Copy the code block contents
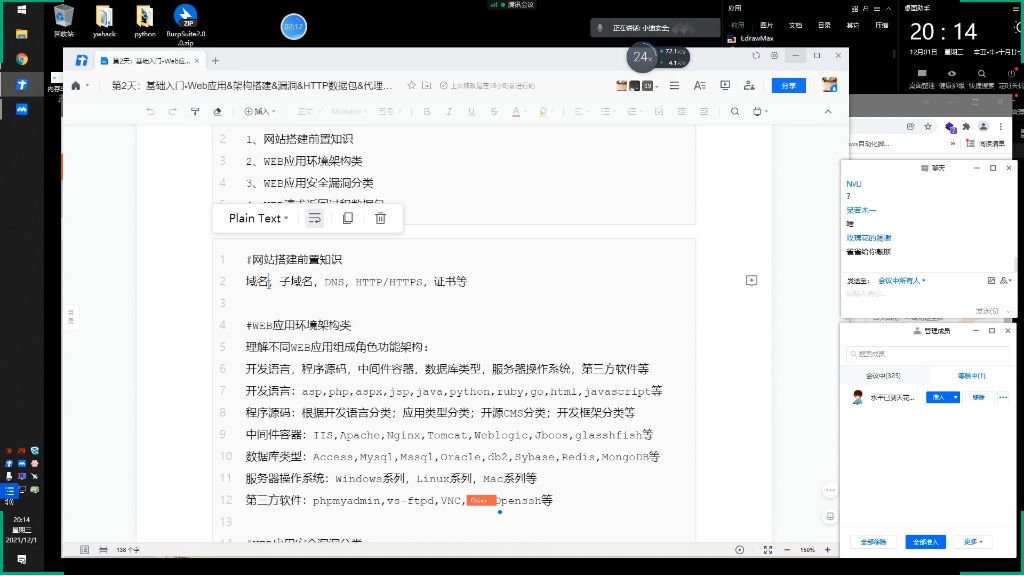 tap(348, 218)
